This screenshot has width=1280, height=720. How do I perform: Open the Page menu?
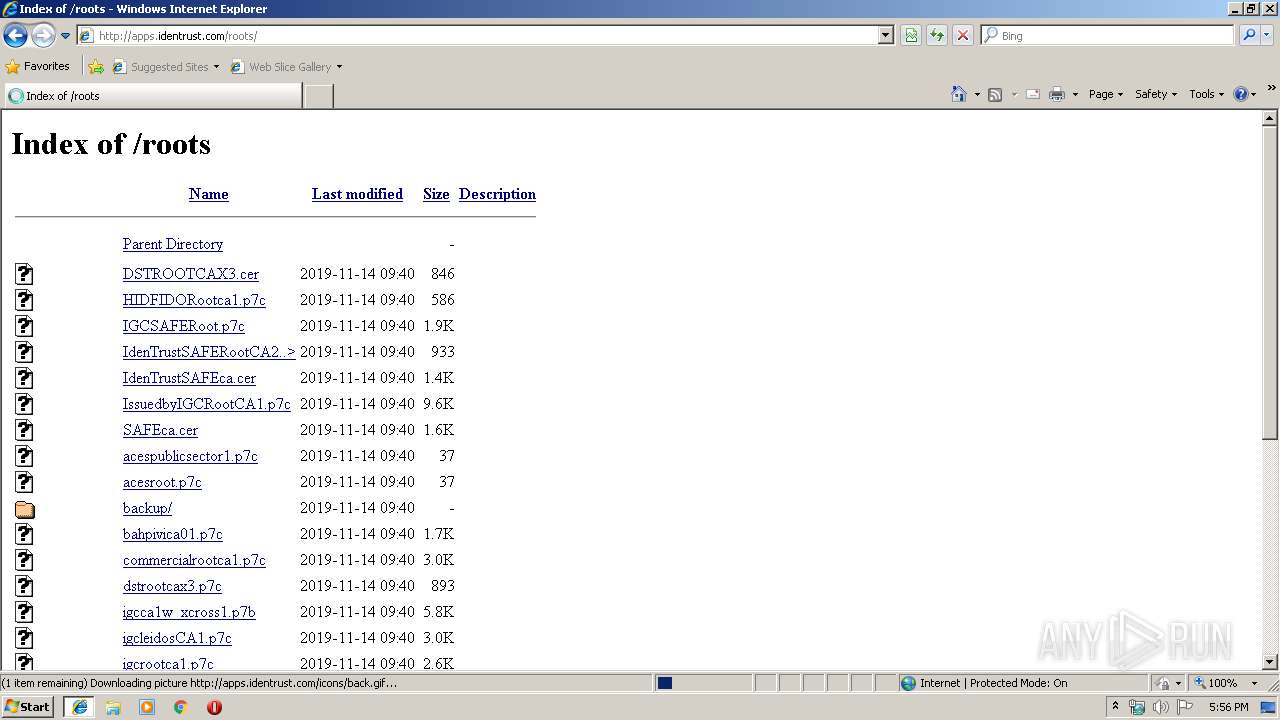tap(1106, 94)
